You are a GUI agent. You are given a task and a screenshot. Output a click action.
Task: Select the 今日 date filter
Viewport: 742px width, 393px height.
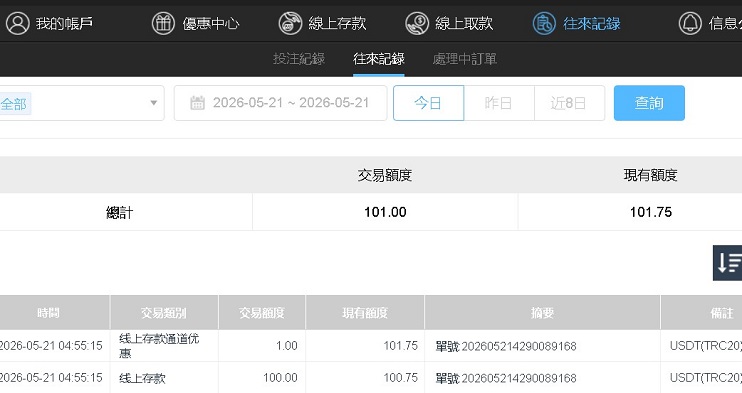428,103
